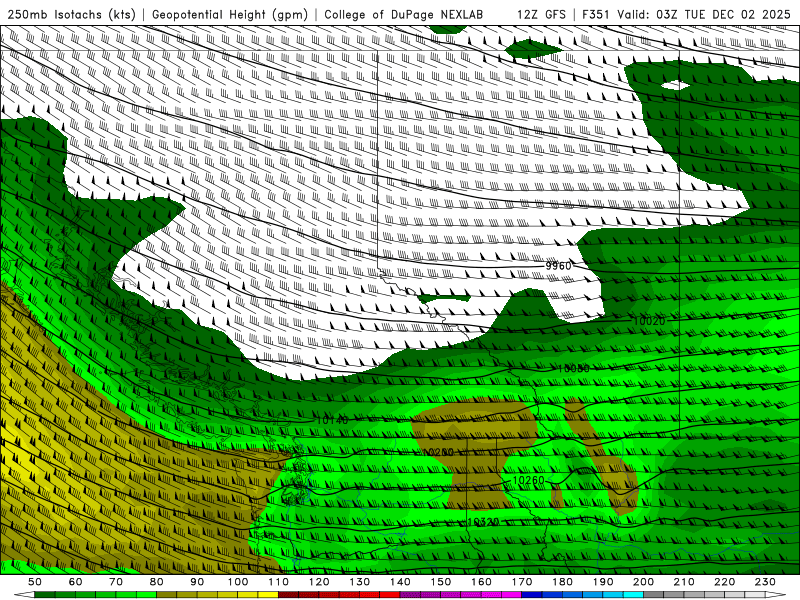The width and height of the screenshot is (800, 600).
Task: Select the dark gray swatch just after 200
Action: pyautogui.click(x=654, y=594)
